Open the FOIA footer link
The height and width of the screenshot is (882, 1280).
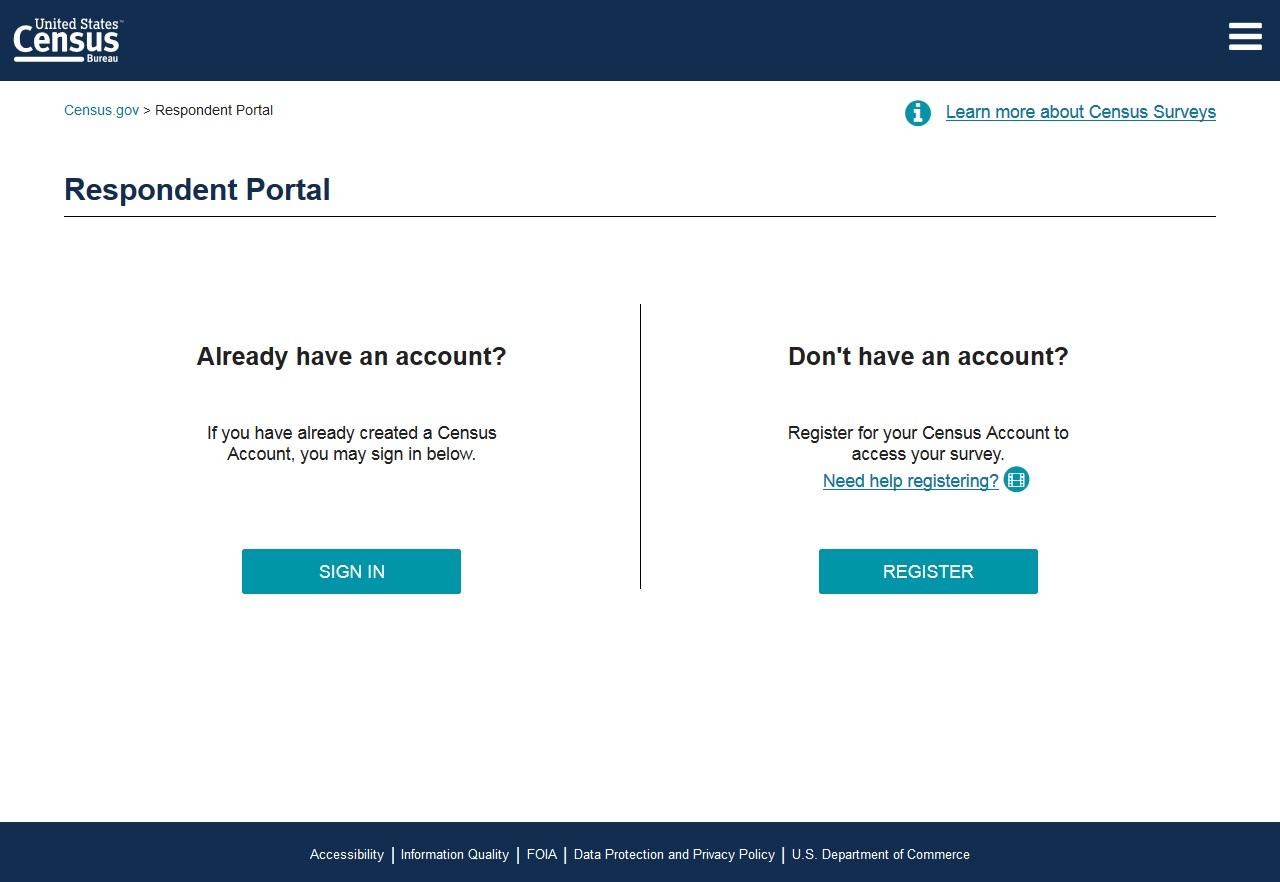[x=541, y=855]
